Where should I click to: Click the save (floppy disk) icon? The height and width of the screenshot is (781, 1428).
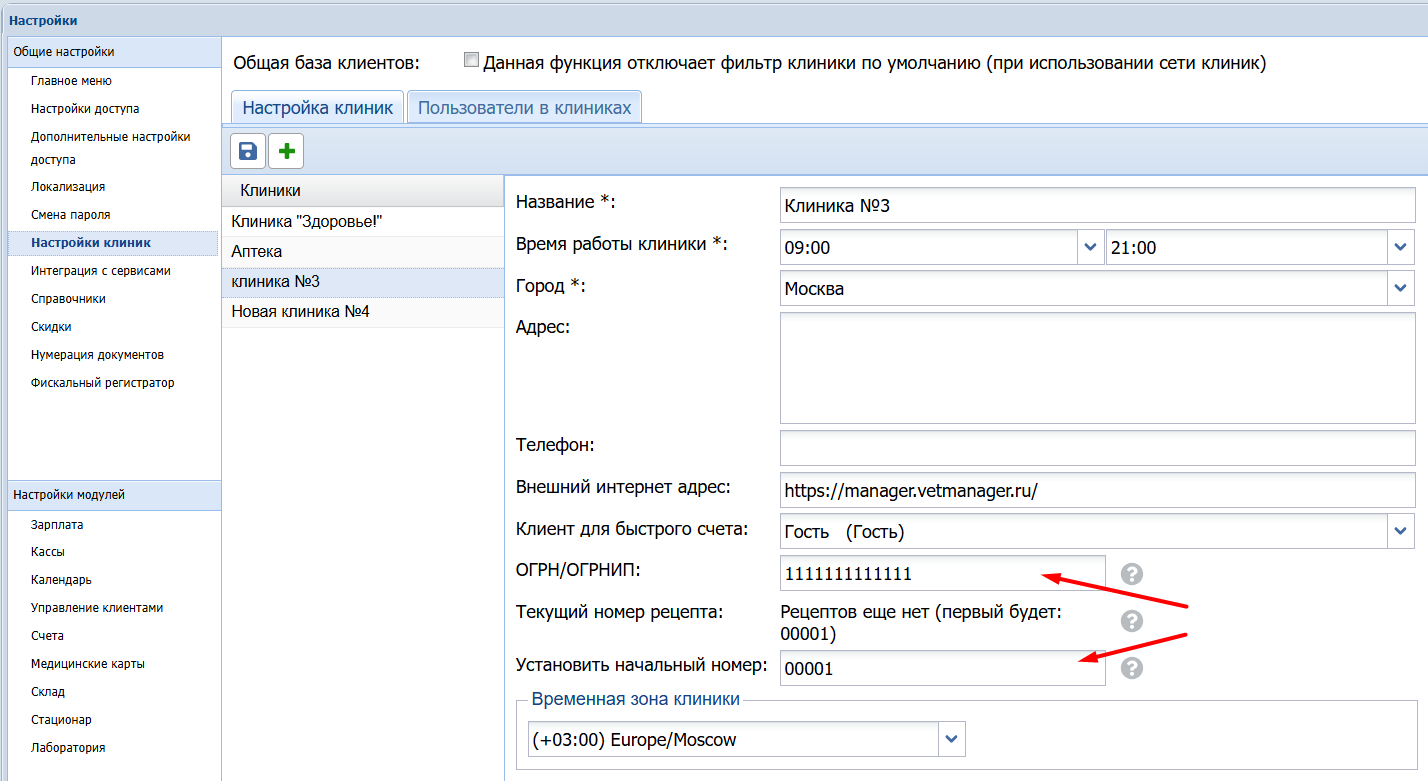[248, 151]
